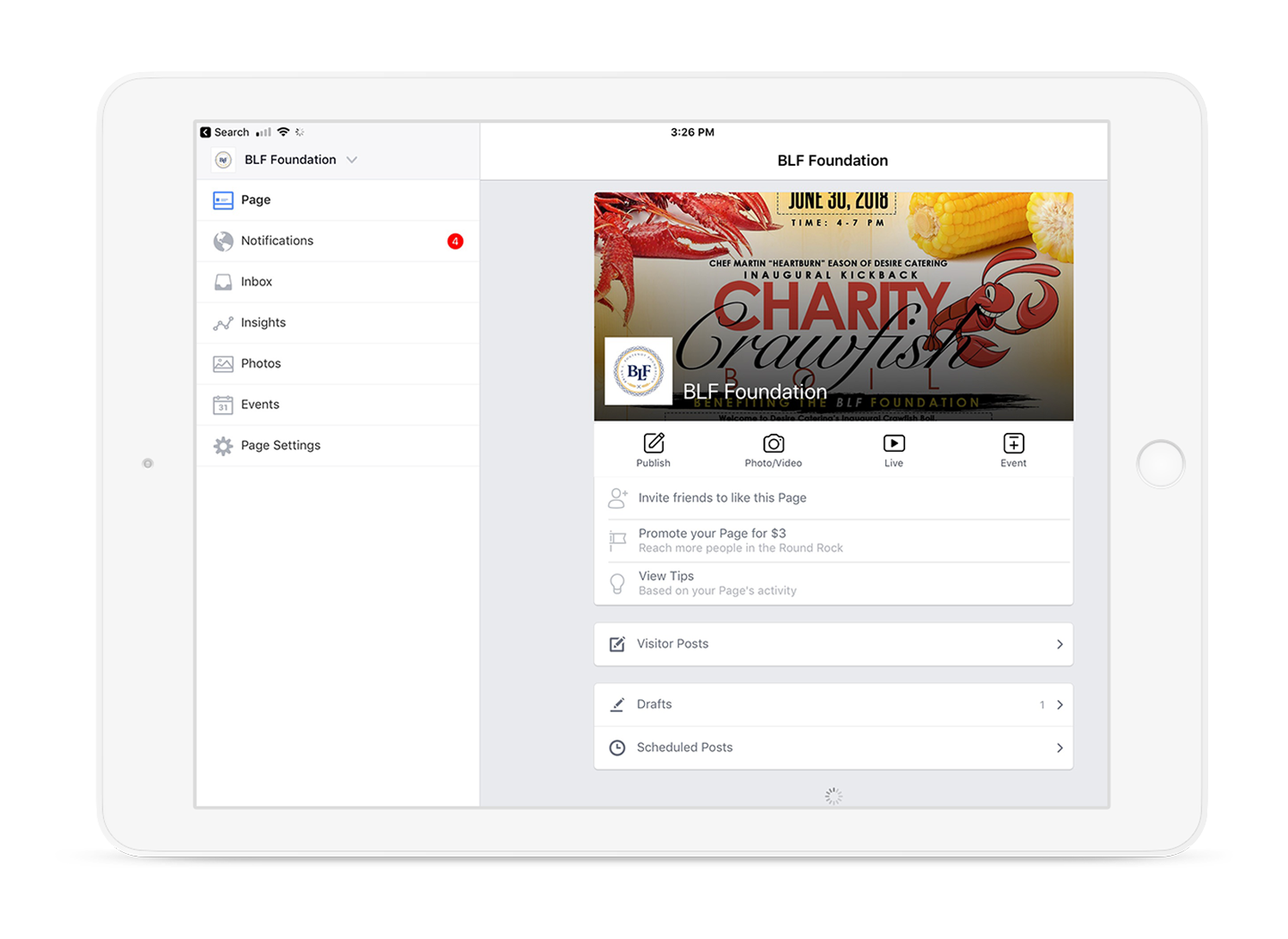Tap the Events calendar icon
The height and width of the screenshot is (939, 1288).
pos(223,405)
